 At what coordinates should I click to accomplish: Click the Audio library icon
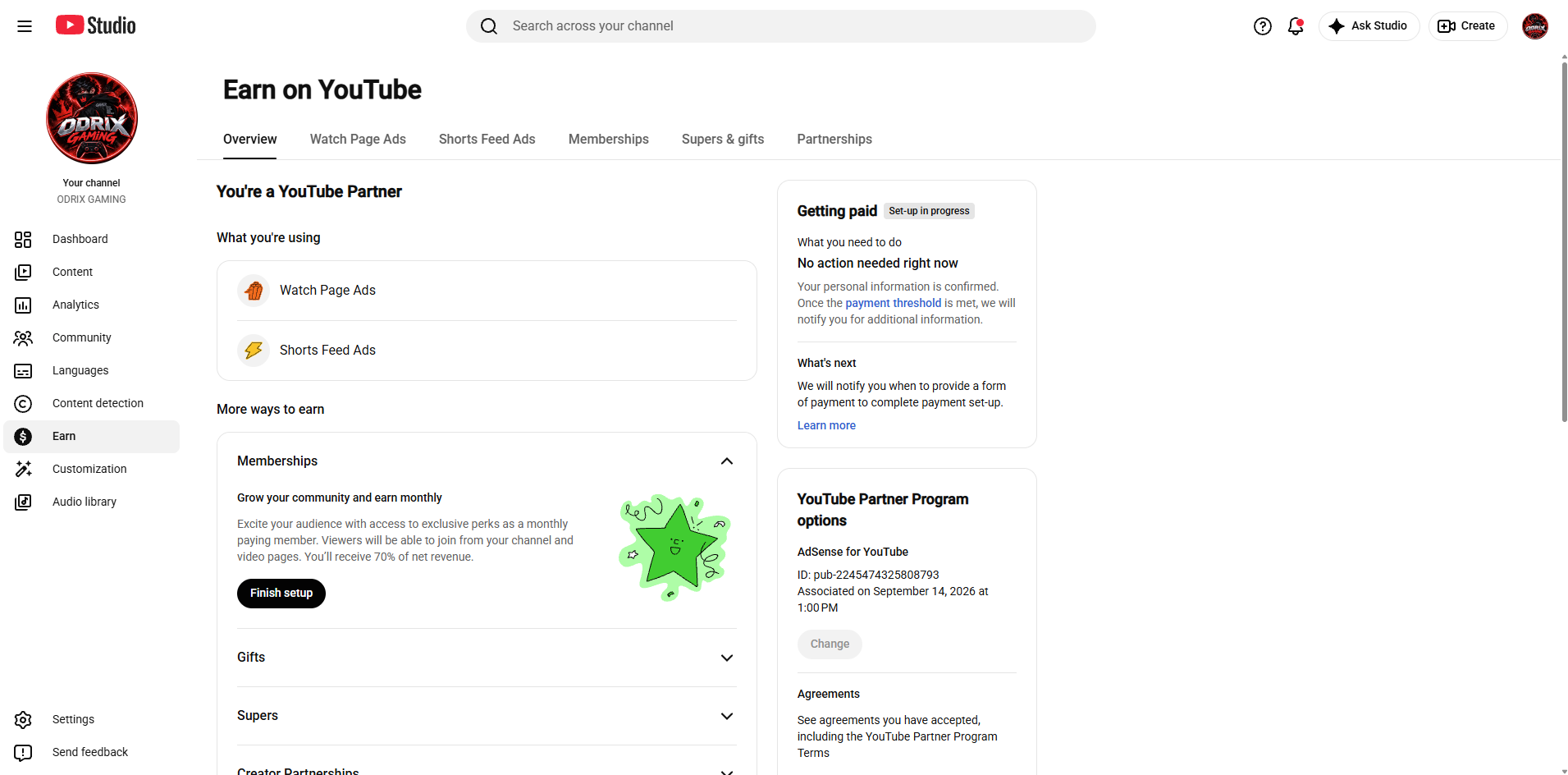[23, 502]
